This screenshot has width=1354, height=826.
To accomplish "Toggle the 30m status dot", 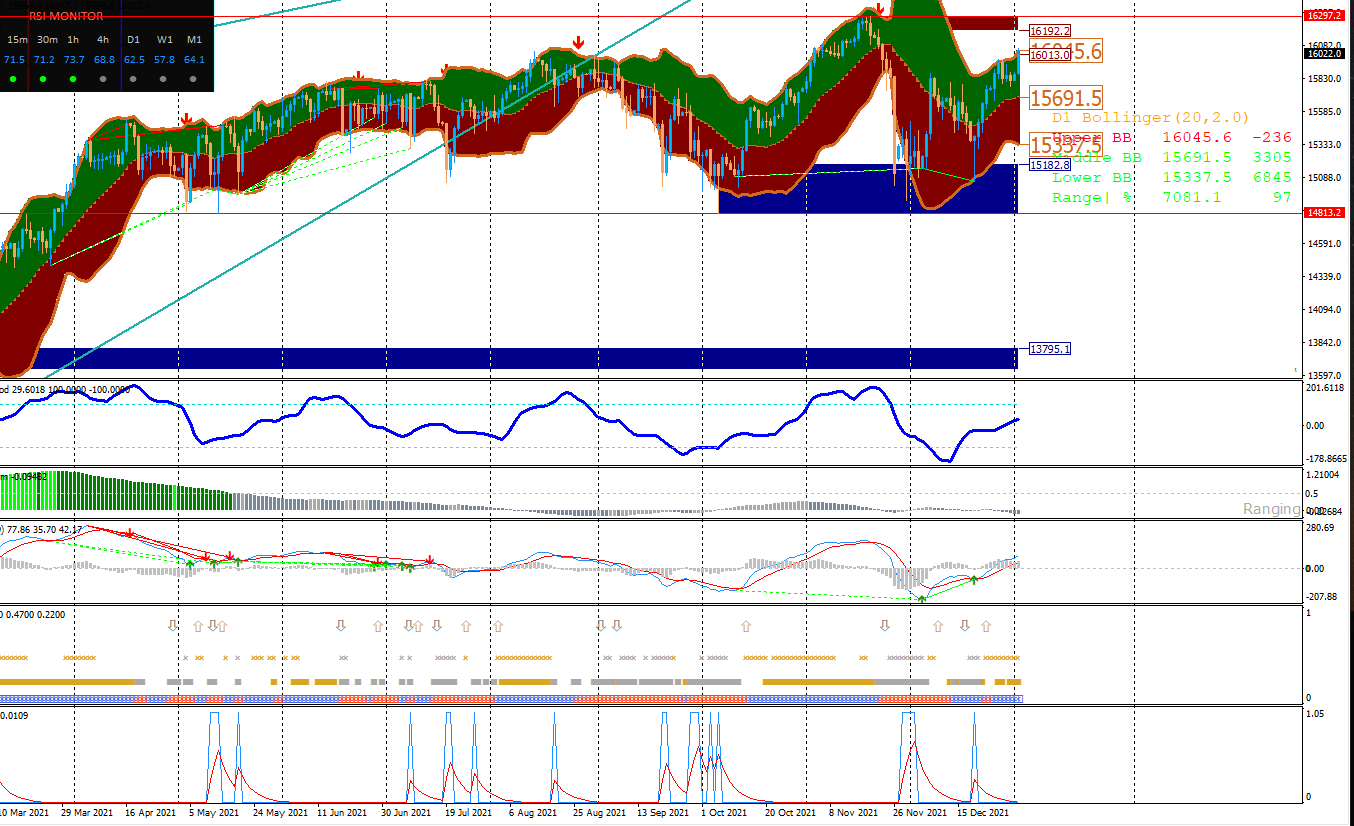I will 43,79.
